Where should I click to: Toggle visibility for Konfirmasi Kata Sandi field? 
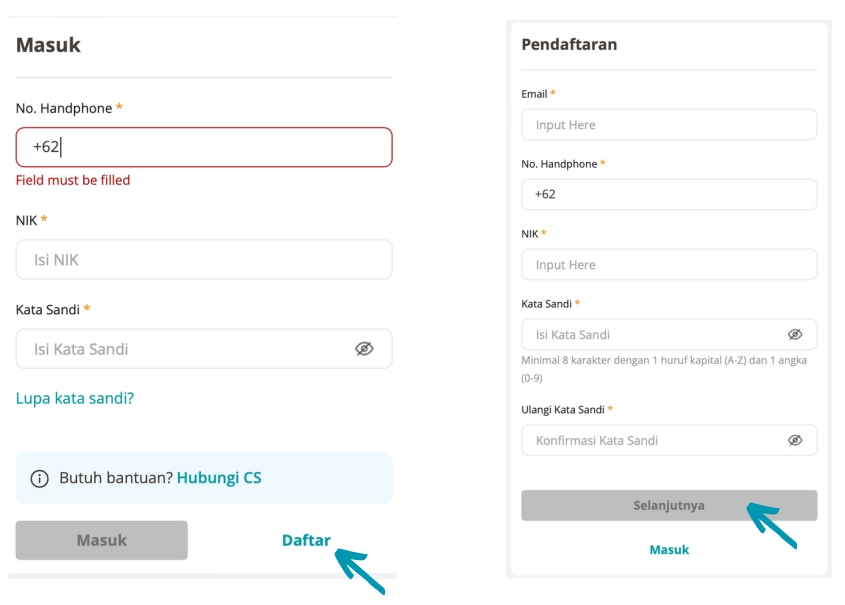795,440
